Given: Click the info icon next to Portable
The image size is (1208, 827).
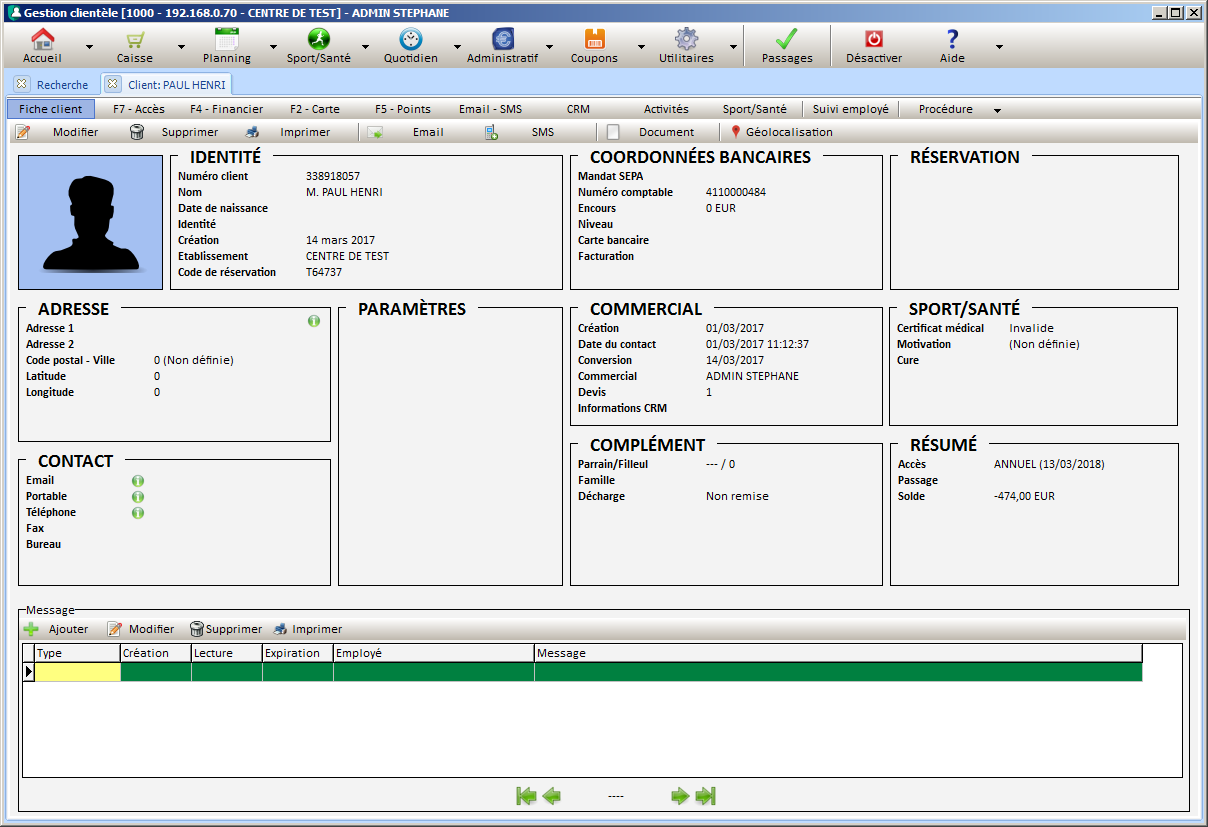Looking at the screenshot, I should pyautogui.click(x=138, y=497).
